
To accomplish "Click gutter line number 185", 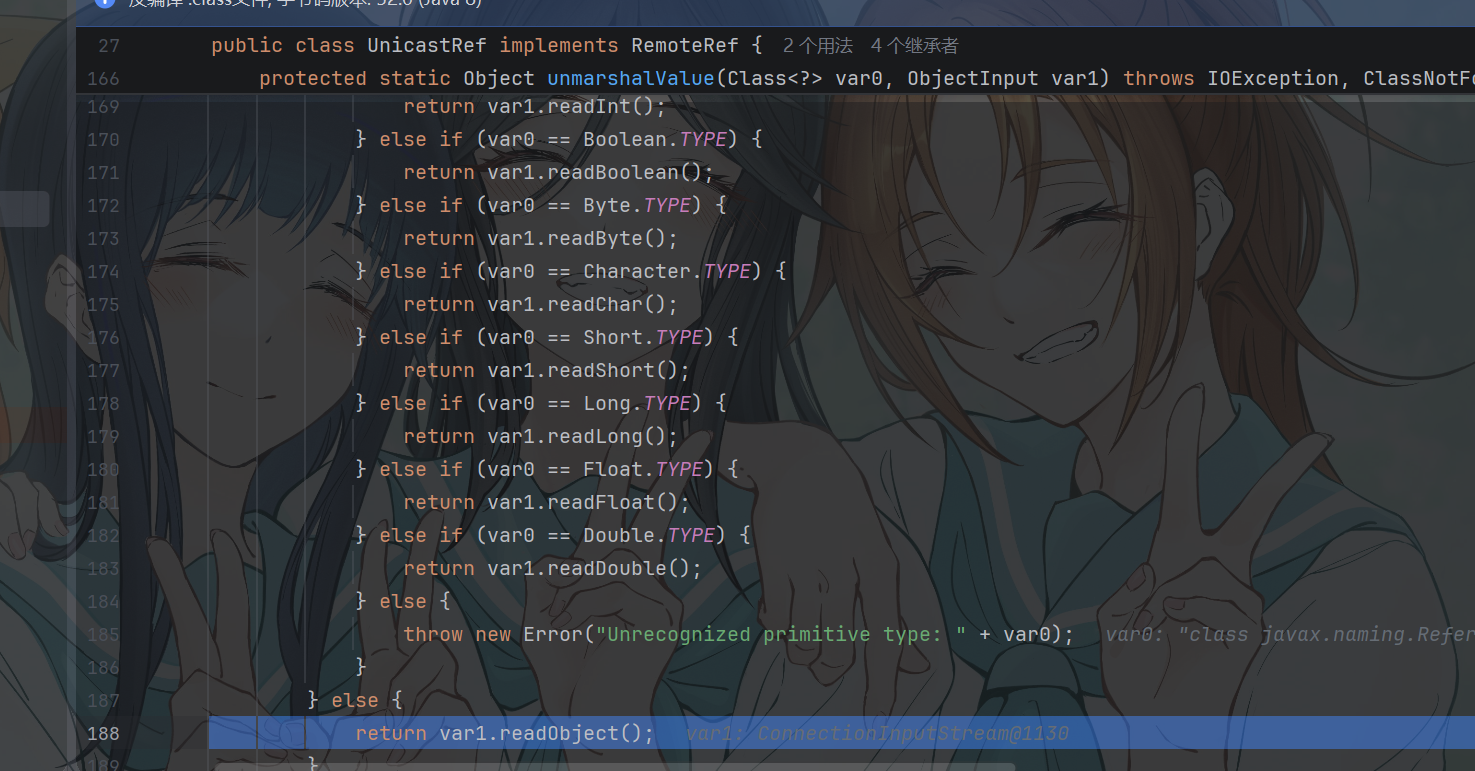I will click(x=103, y=634).
